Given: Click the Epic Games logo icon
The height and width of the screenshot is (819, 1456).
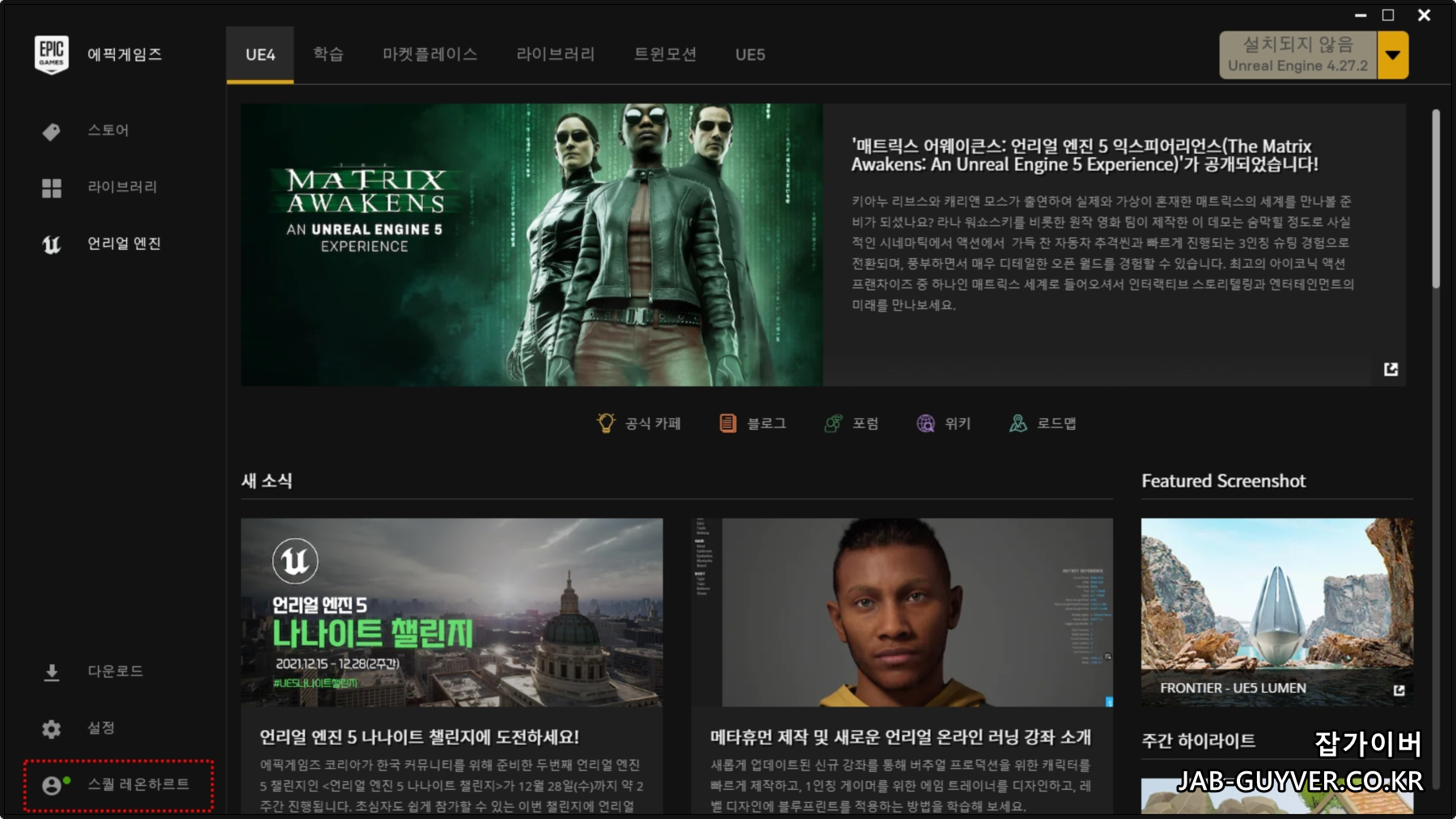Looking at the screenshot, I should pos(52,55).
